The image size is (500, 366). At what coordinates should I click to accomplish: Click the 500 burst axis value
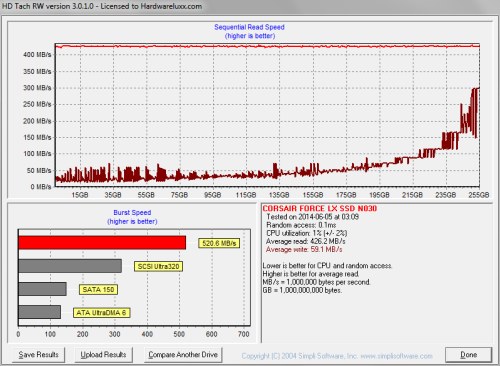[x=179, y=334]
